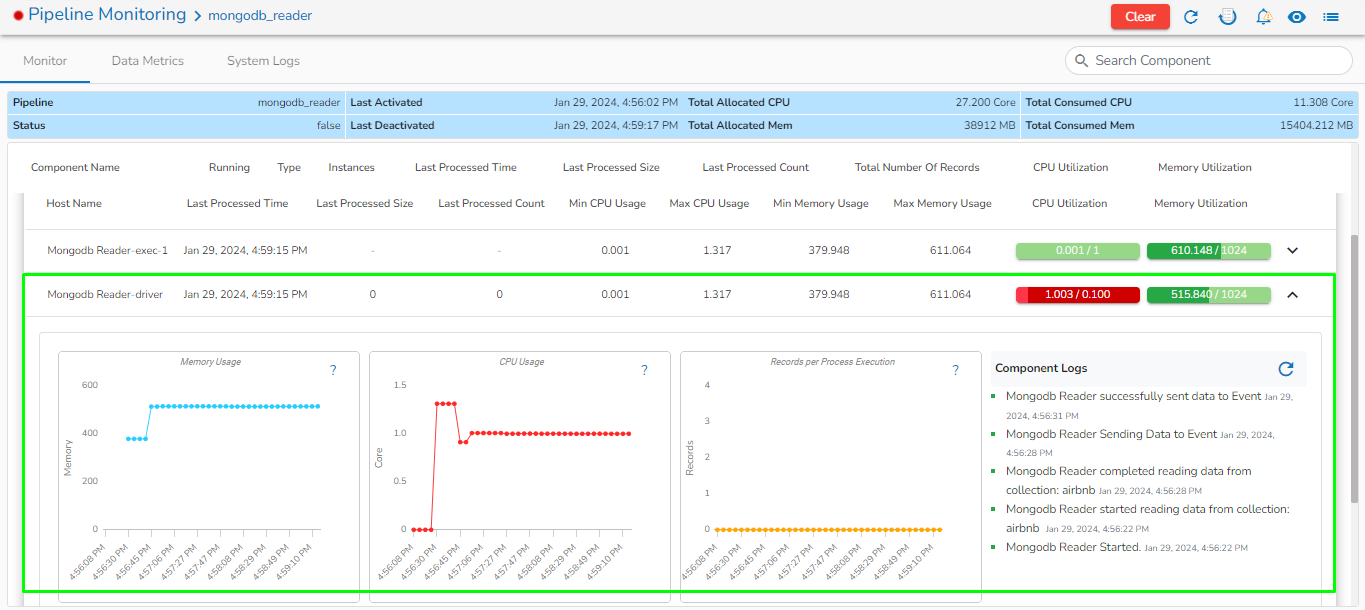The width and height of the screenshot is (1365, 610).
Task: Select the Monitor tab
Action: [x=45, y=61]
